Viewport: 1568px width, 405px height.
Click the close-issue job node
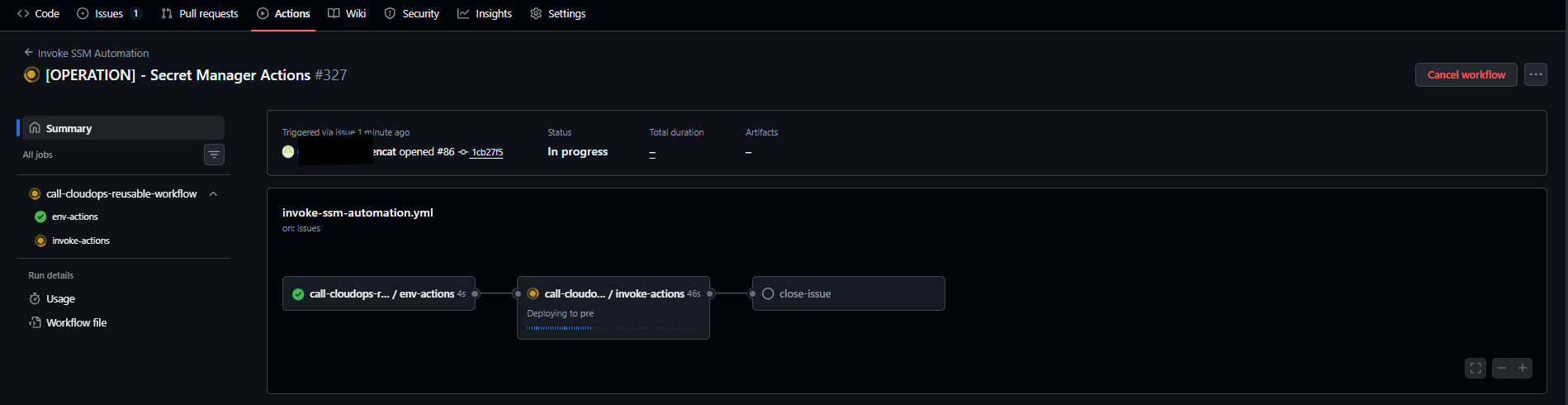(848, 293)
